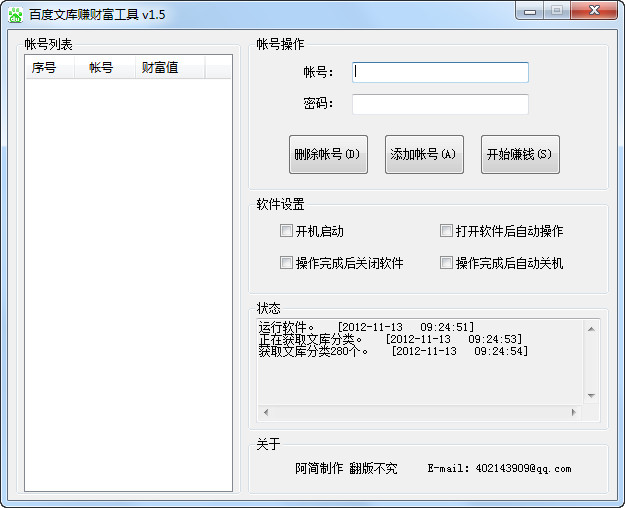Image resolution: width=625 pixels, height=508 pixels.
Task: Sort by the 序号 column header
Action: coord(50,67)
